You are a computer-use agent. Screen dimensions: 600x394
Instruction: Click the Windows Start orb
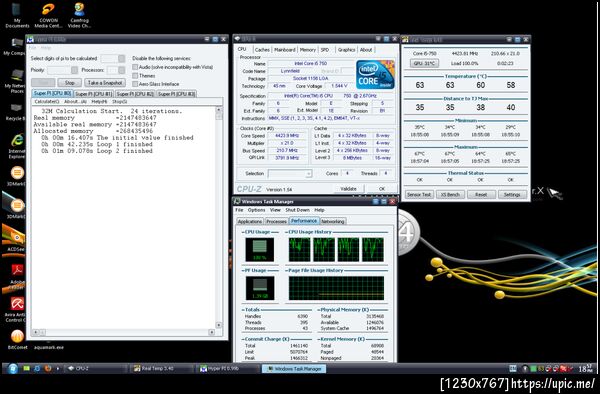coord(12,369)
